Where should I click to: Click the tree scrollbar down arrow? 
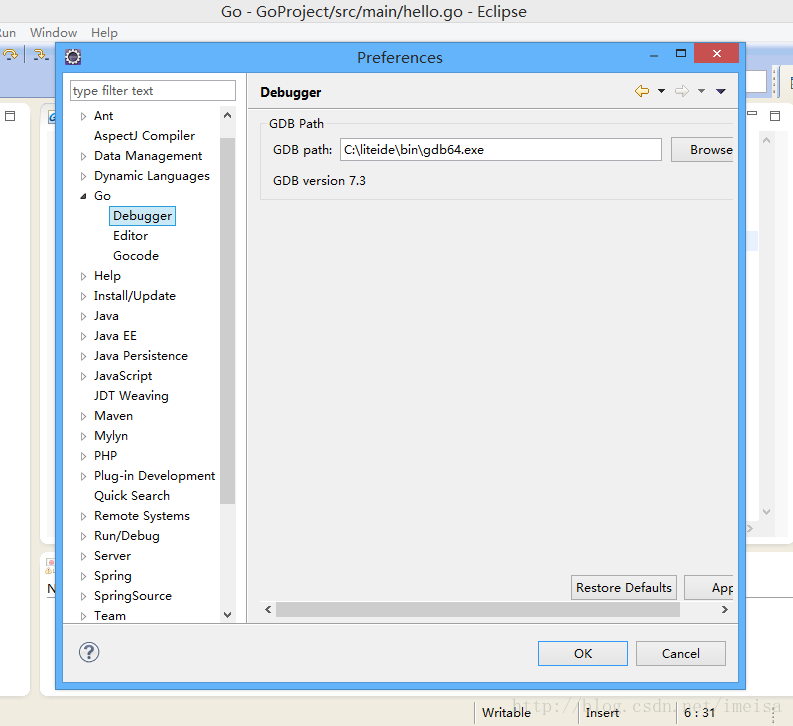click(x=228, y=615)
